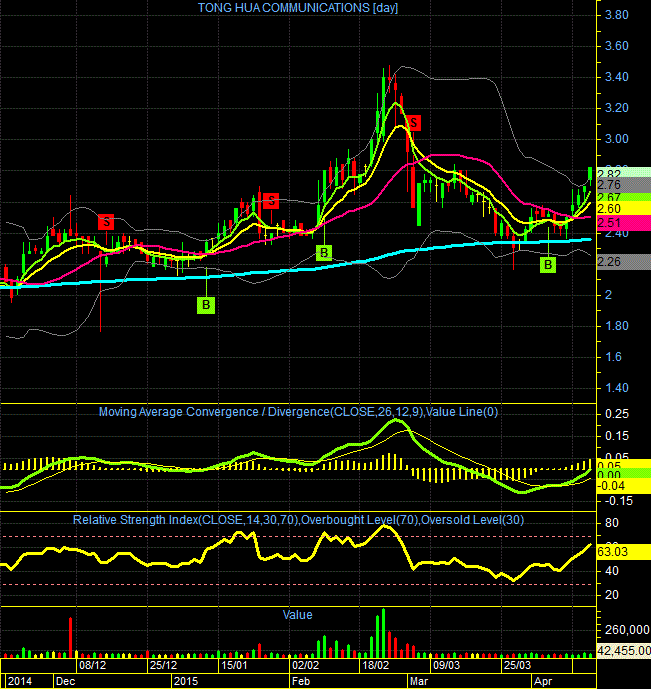
Task: Click the 25/12 date label
Action: coord(163,665)
